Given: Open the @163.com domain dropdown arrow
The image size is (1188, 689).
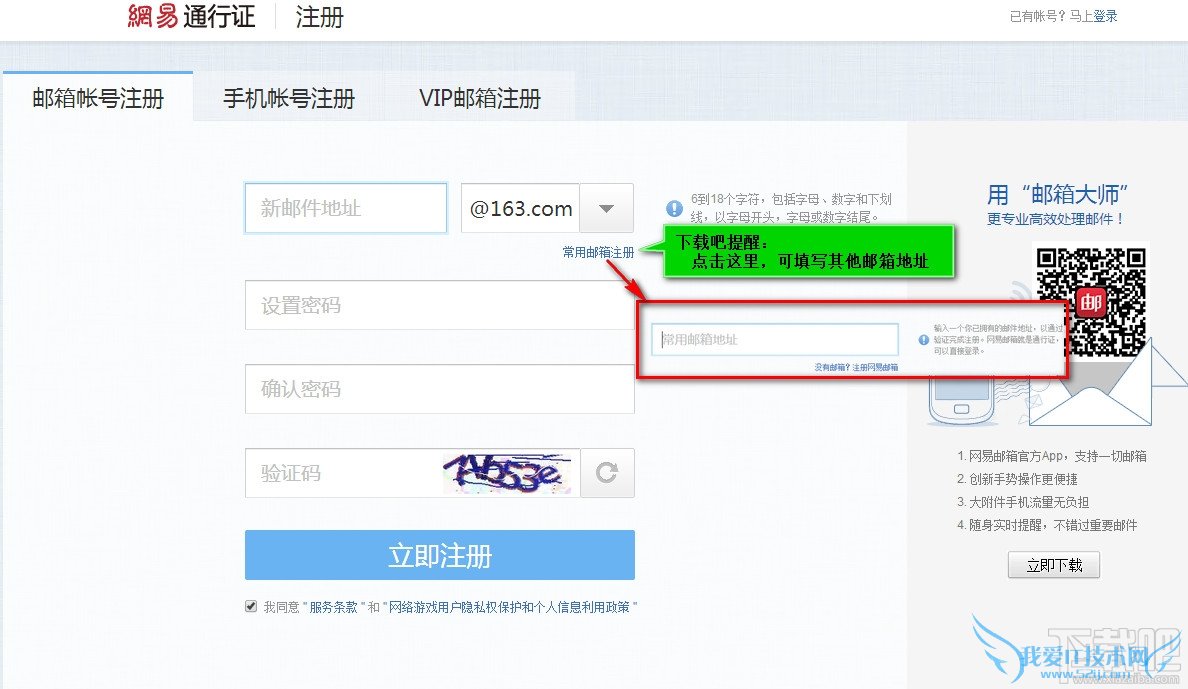Looking at the screenshot, I should [606, 208].
